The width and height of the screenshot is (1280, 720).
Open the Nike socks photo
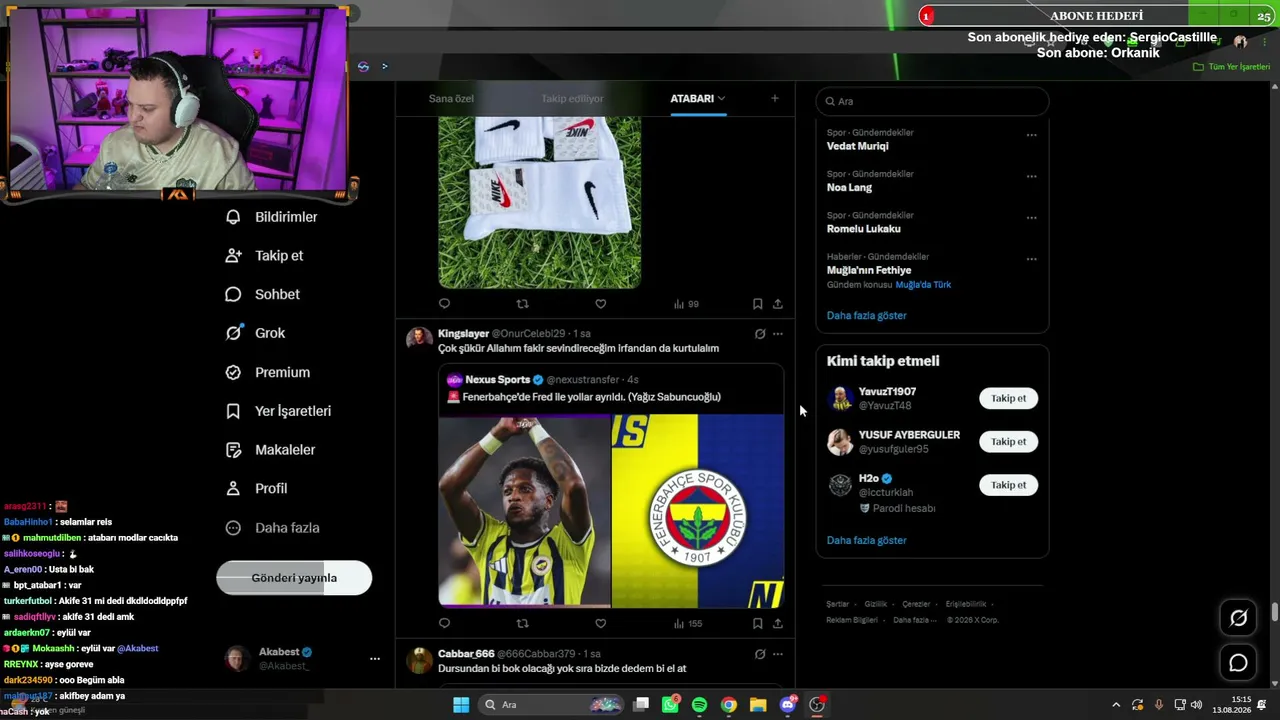(x=540, y=203)
